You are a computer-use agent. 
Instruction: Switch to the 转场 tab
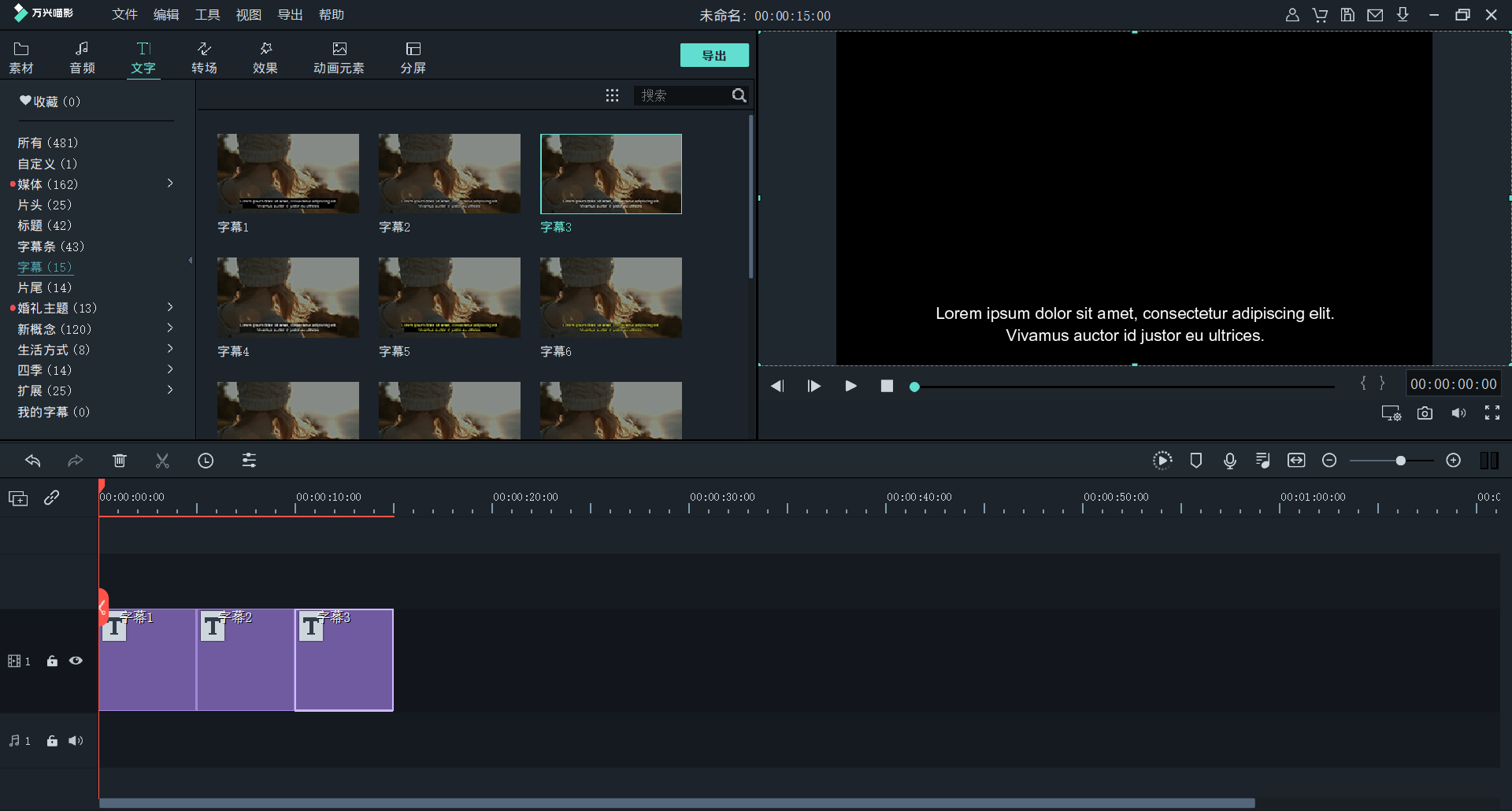204,58
